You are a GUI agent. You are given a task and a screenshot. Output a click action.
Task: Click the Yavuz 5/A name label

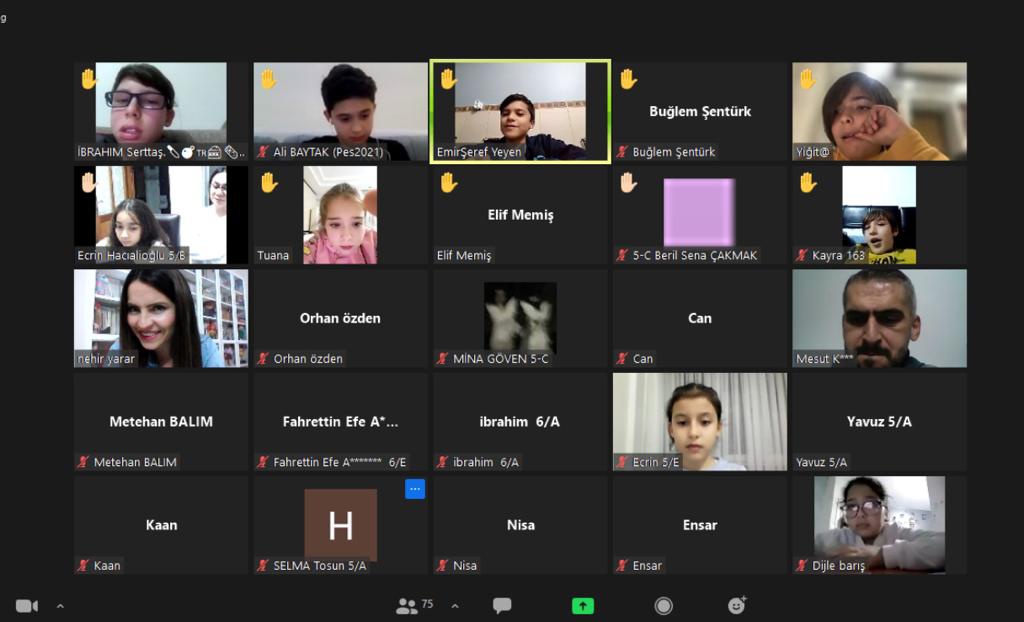(822, 462)
